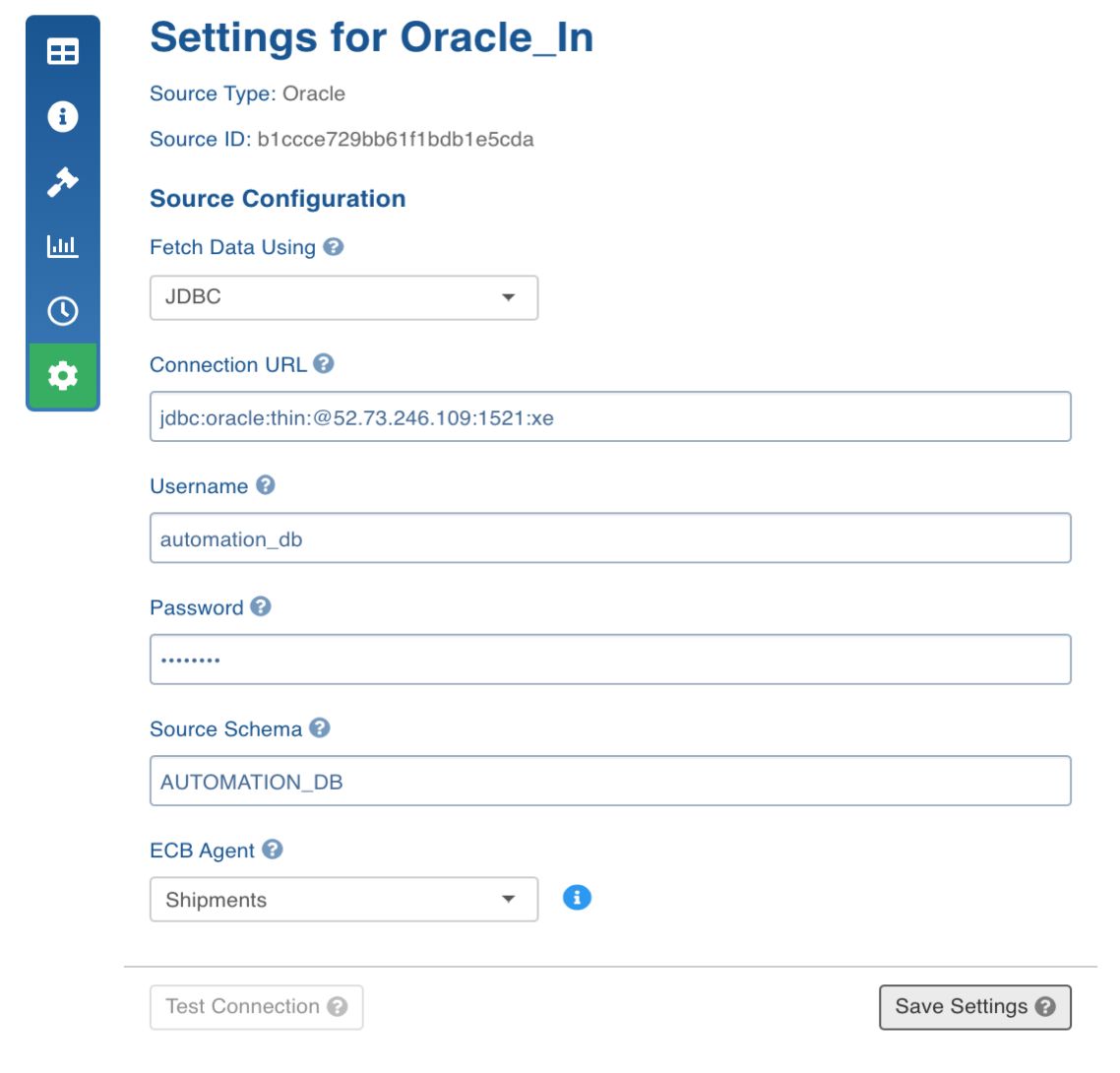1120x1073 pixels.
Task: Click help icon beside Username label
Action: click(x=265, y=485)
